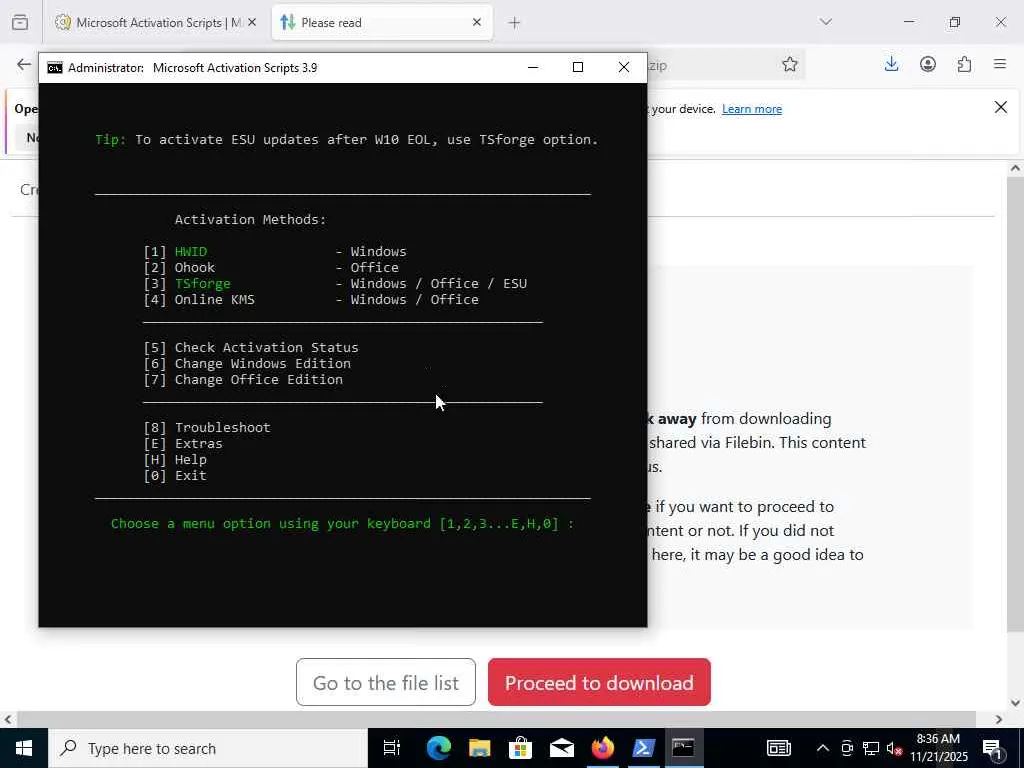
Task: Open the clock showing 8:36 AM
Action: click(938, 748)
